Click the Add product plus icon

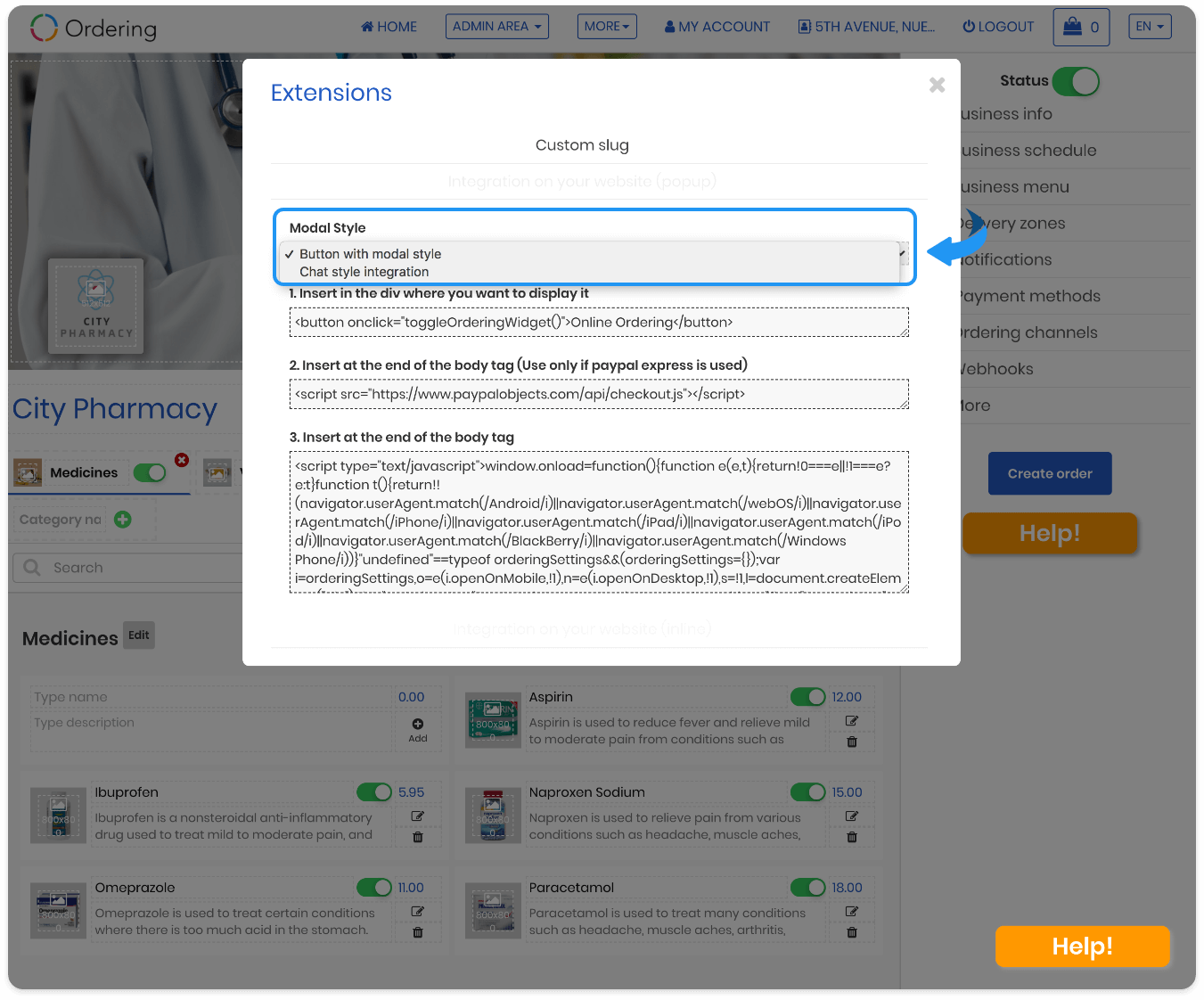[418, 724]
